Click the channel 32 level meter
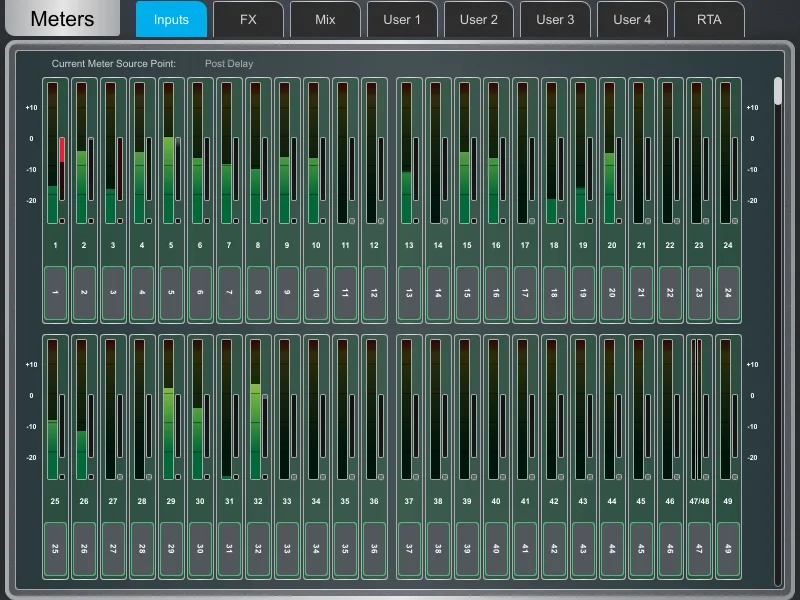The width and height of the screenshot is (800, 600). click(x=256, y=410)
